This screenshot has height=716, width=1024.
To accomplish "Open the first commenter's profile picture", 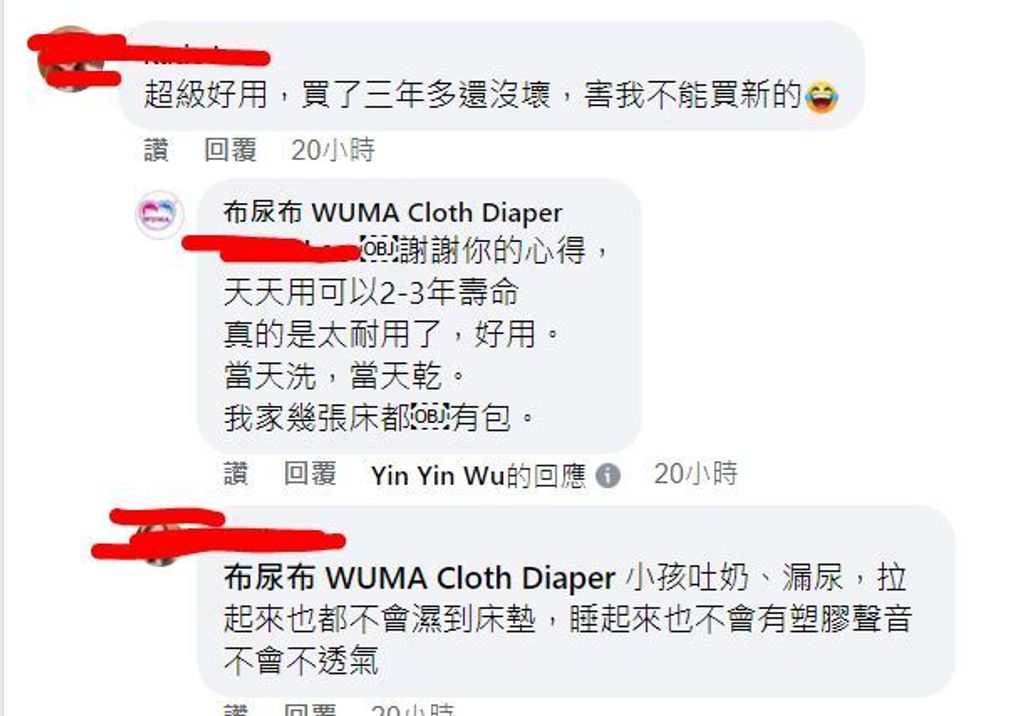I will (x=71, y=59).
